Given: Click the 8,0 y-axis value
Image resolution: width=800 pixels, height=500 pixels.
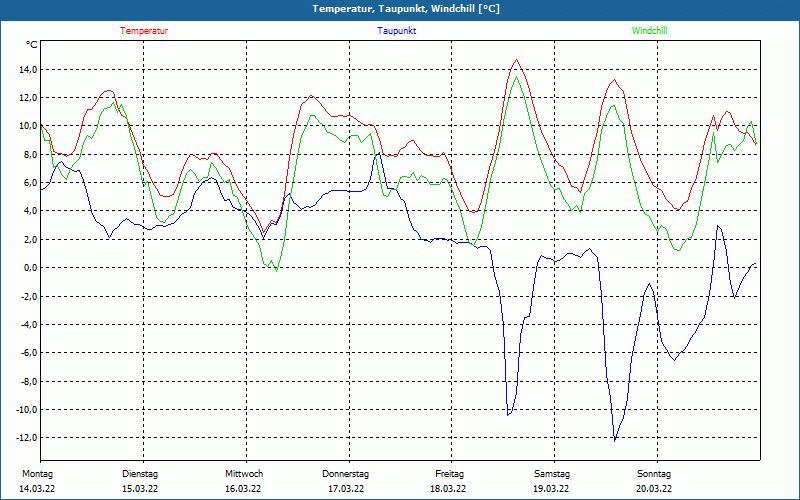Looking at the screenshot, I should click(30, 155).
